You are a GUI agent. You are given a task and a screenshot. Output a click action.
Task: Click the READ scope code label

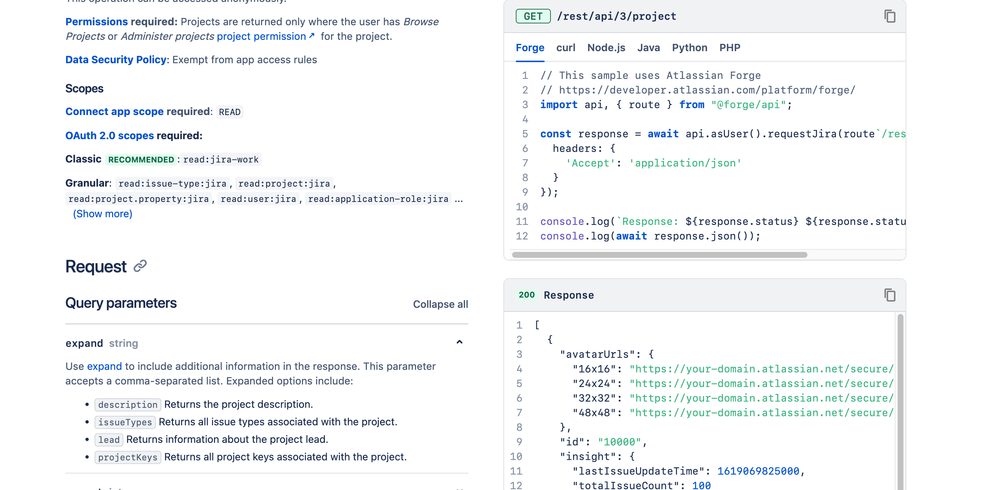click(x=230, y=112)
